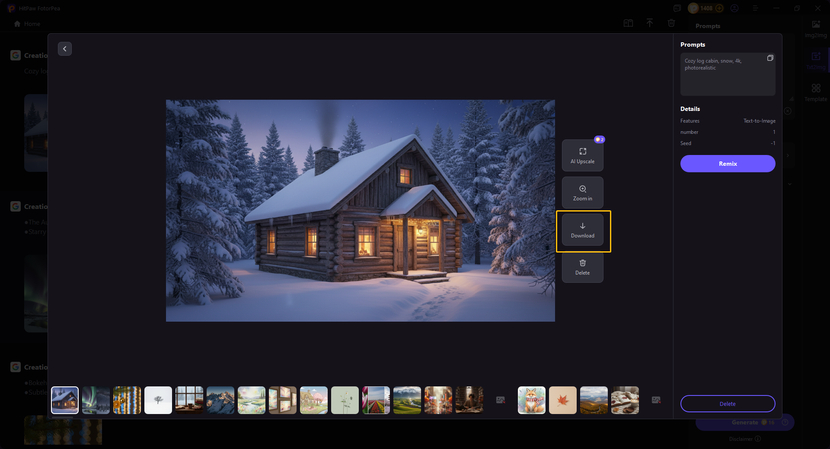Screen dimensions: 830x449
Task: Click the back arrow in the preview
Action: 65,49
